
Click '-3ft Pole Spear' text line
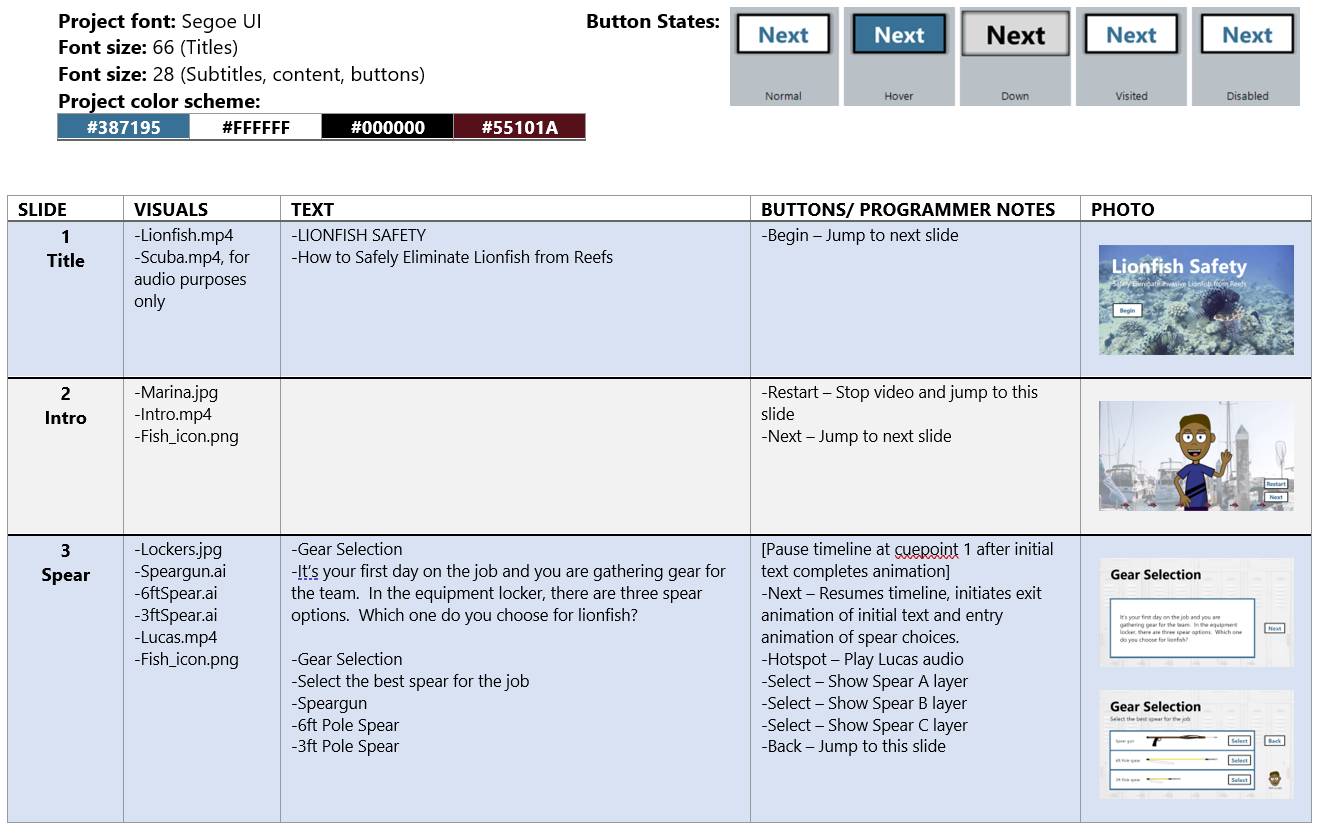point(345,746)
